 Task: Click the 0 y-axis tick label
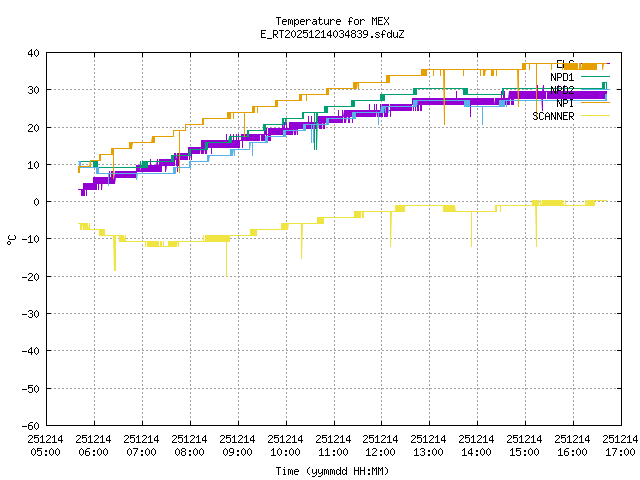(36, 202)
